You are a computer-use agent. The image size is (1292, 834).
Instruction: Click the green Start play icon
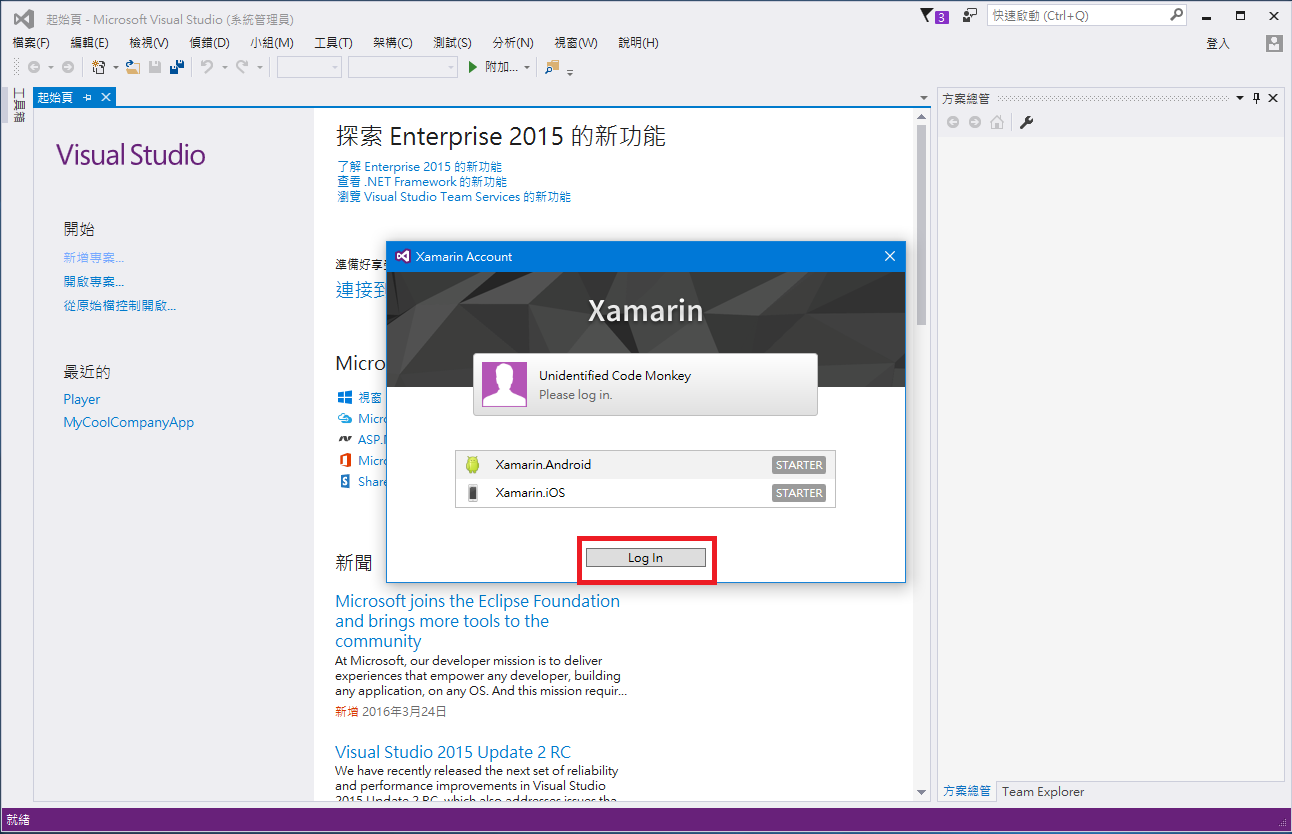point(474,67)
